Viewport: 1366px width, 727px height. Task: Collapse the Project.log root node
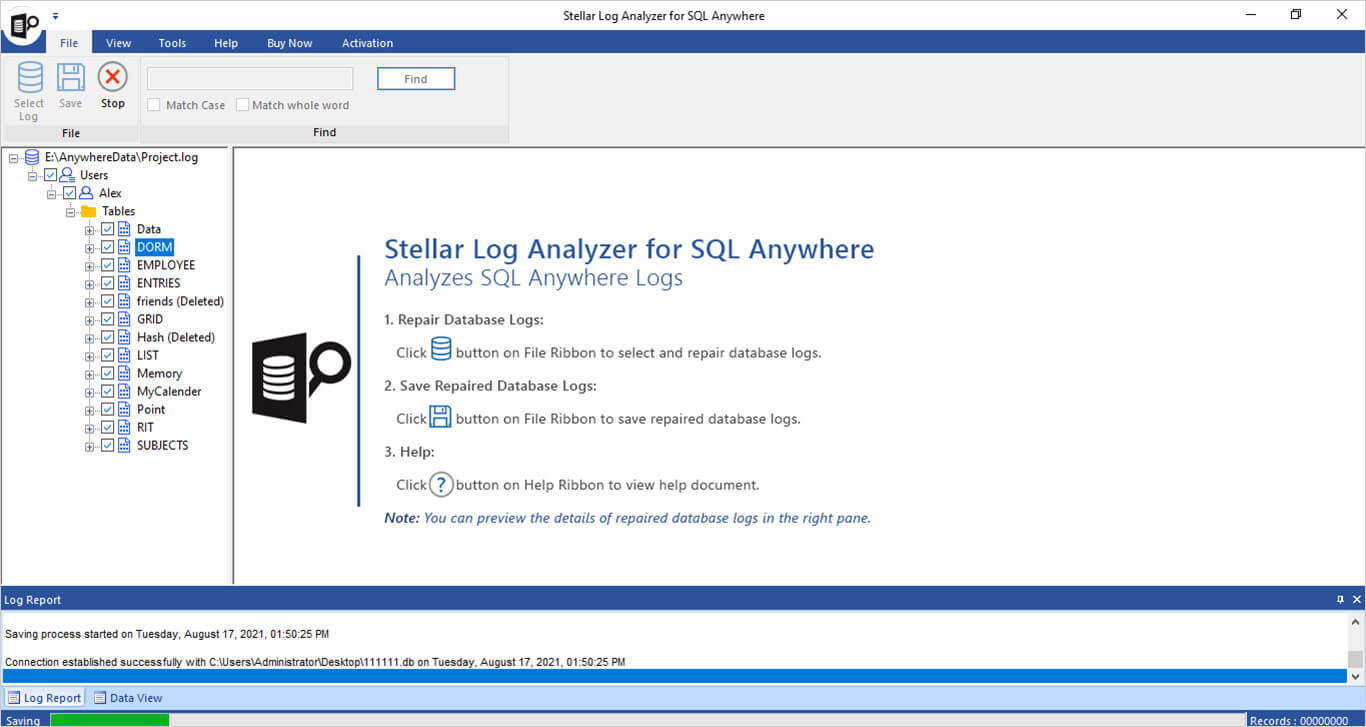tap(14, 157)
